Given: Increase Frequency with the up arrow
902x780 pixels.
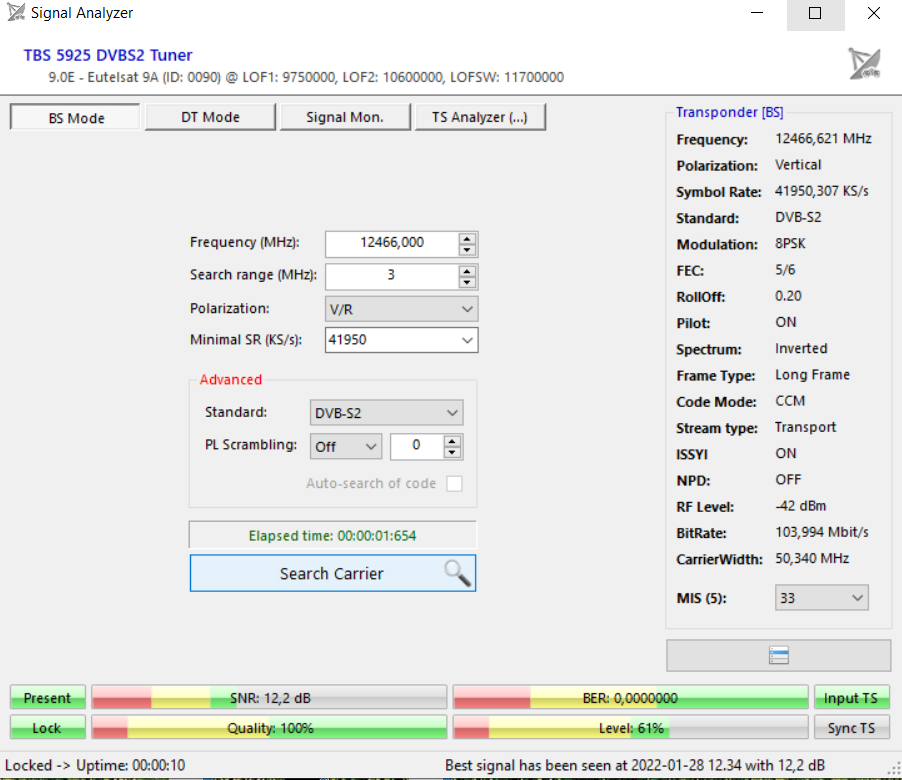Looking at the screenshot, I should [467, 238].
